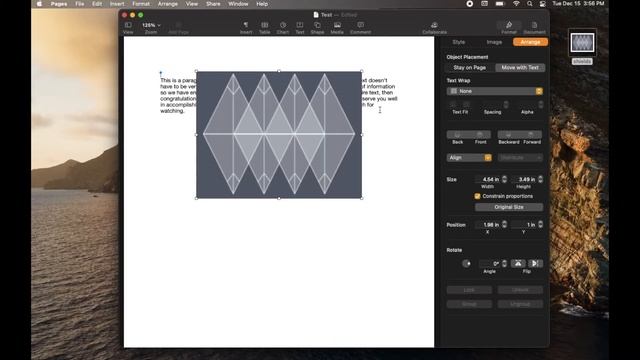This screenshot has height=360, width=640.
Task: Click the Height size input field
Action: point(524,179)
